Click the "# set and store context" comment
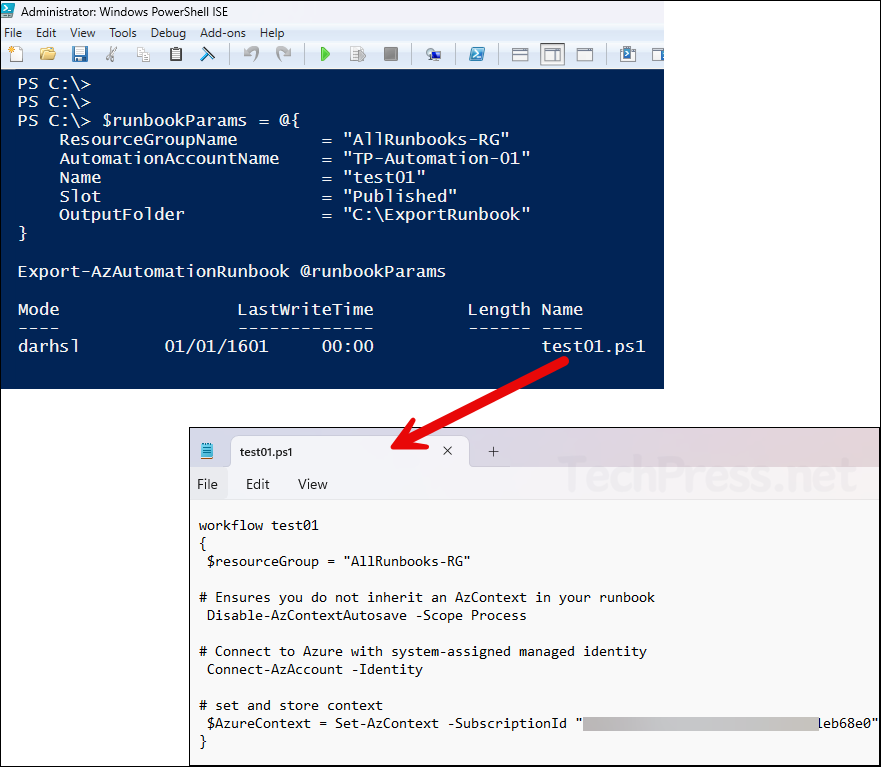881x767 pixels. pyautogui.click(x=291, y=705)
